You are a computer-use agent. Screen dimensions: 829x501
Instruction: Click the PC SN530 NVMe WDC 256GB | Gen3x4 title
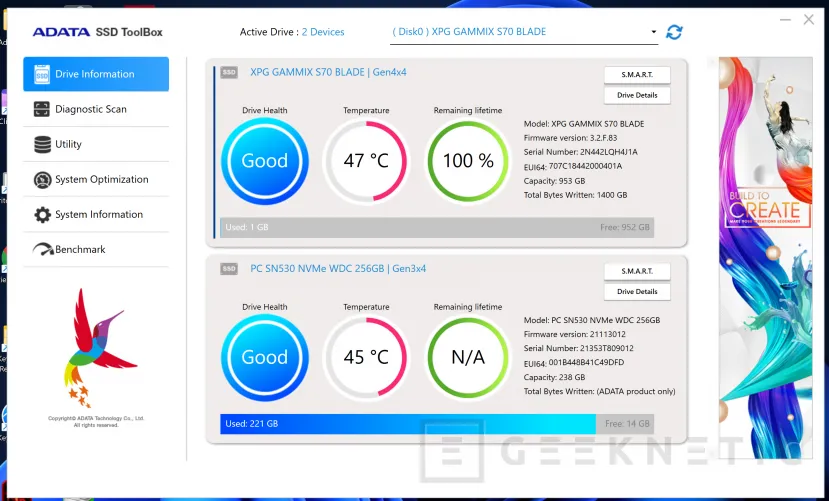click(338, 269)
